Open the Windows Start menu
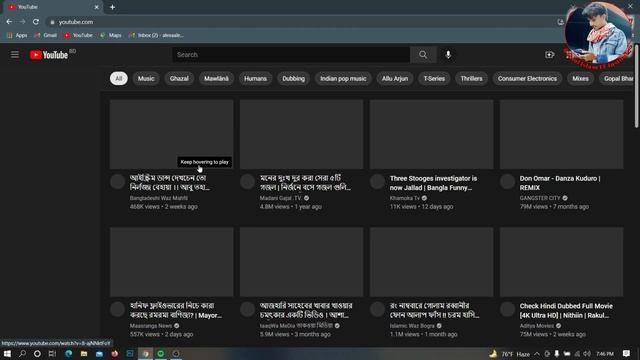This screenshot has height=360, width=640. tap(7, 353)
